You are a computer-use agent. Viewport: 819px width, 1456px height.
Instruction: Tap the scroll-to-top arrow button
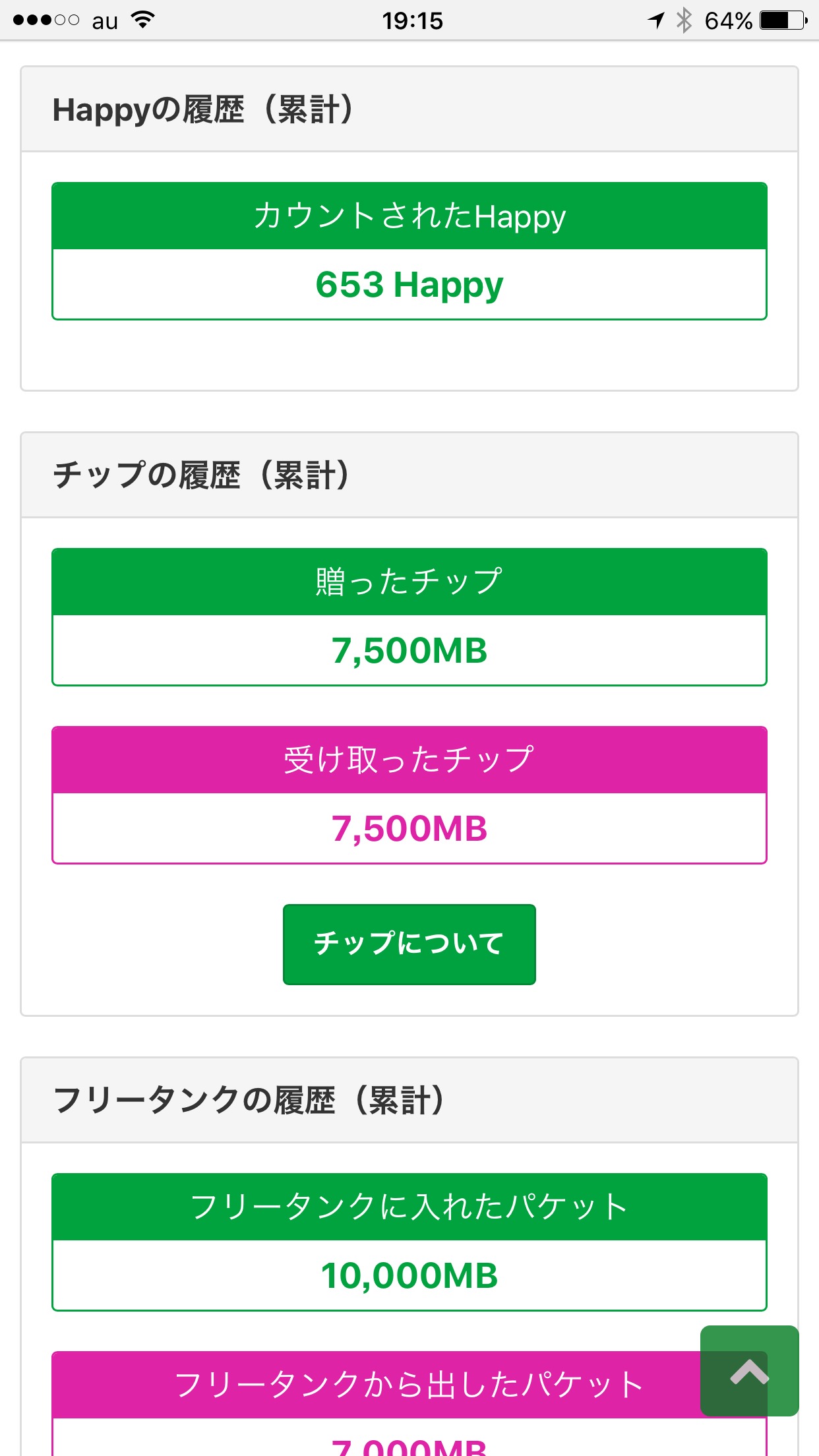[x=749, y=1371]
